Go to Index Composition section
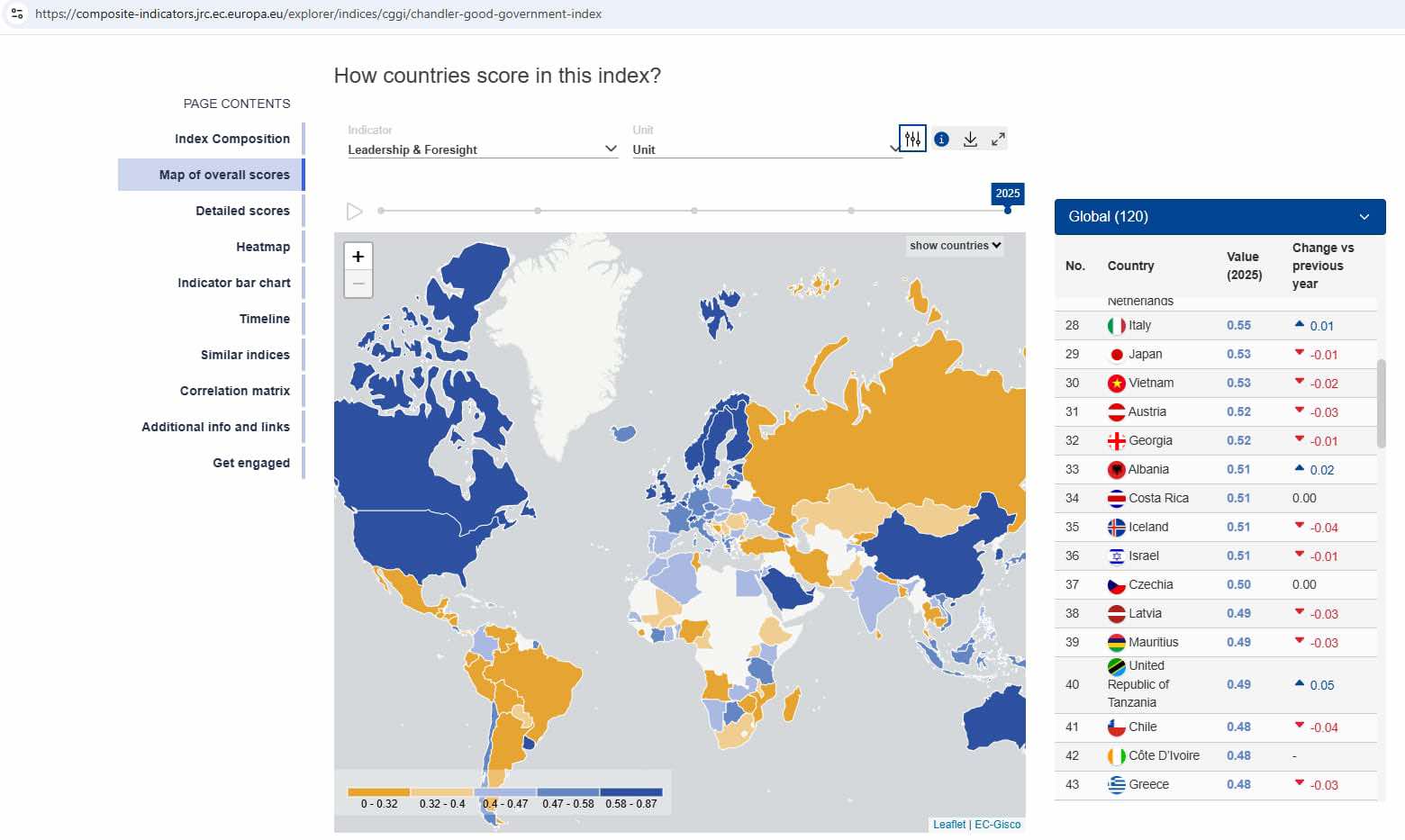The width and height of the screenshot is (1405, 840). [x=232, y=139]
